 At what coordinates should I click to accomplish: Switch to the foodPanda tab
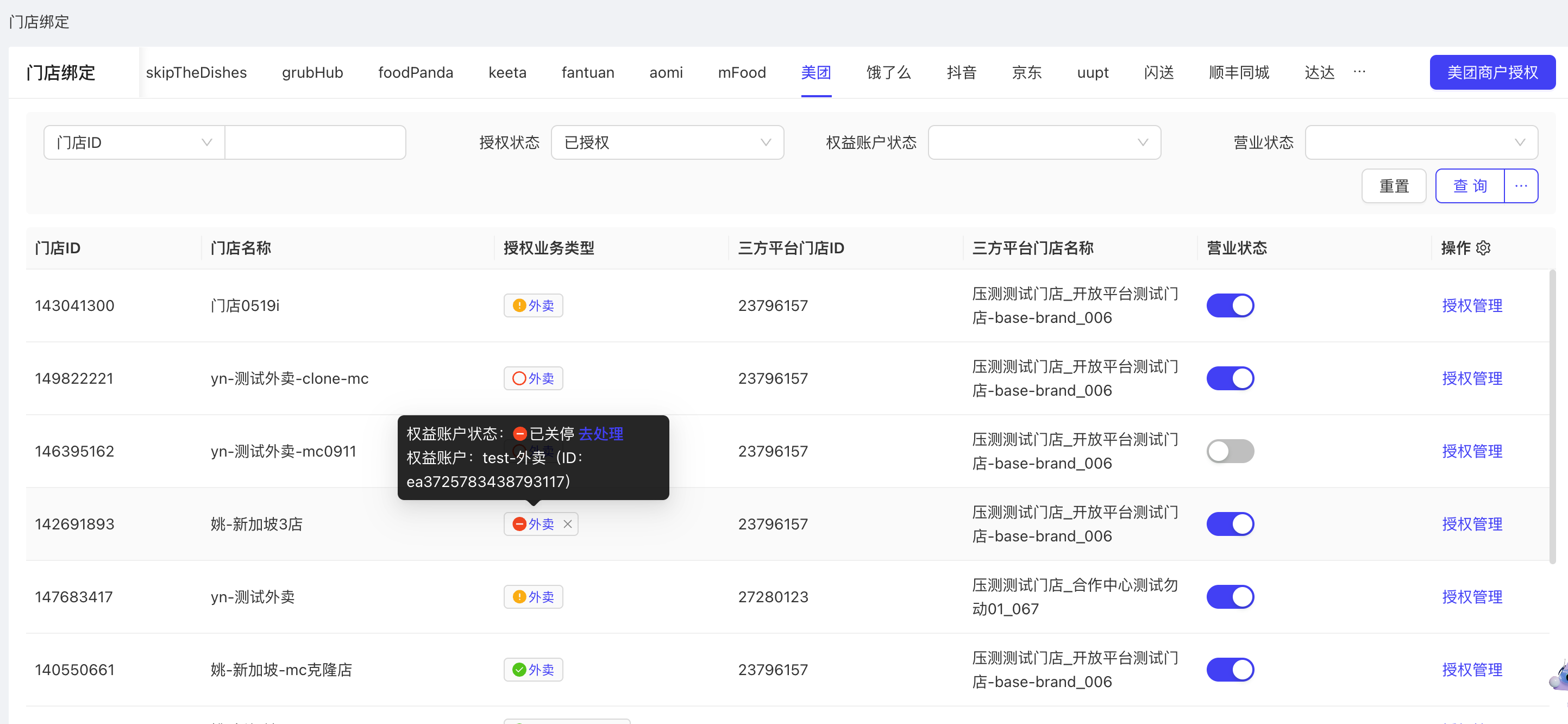pos(416,72)
